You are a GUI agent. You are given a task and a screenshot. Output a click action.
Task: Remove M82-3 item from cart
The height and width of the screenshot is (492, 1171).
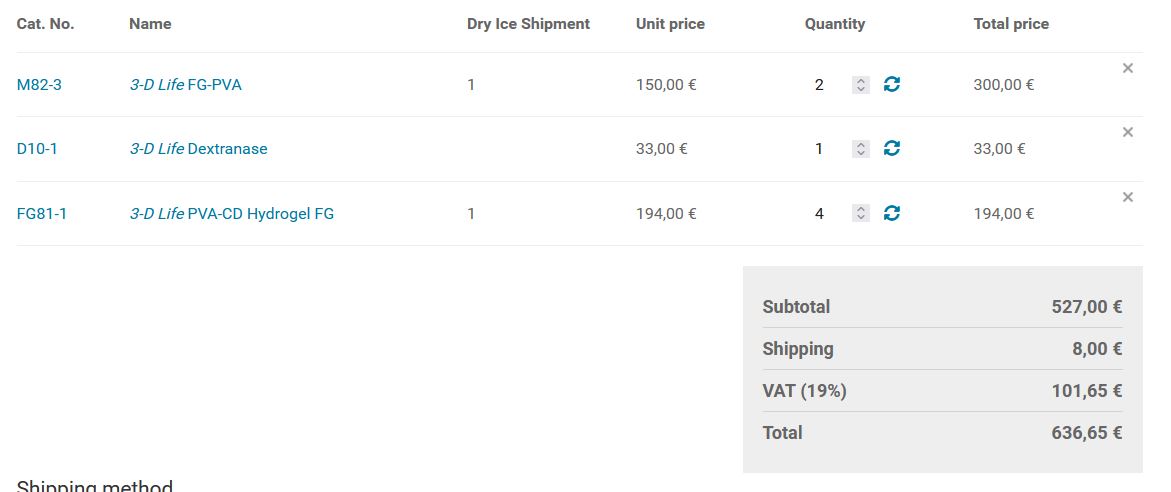[1128, 68]
